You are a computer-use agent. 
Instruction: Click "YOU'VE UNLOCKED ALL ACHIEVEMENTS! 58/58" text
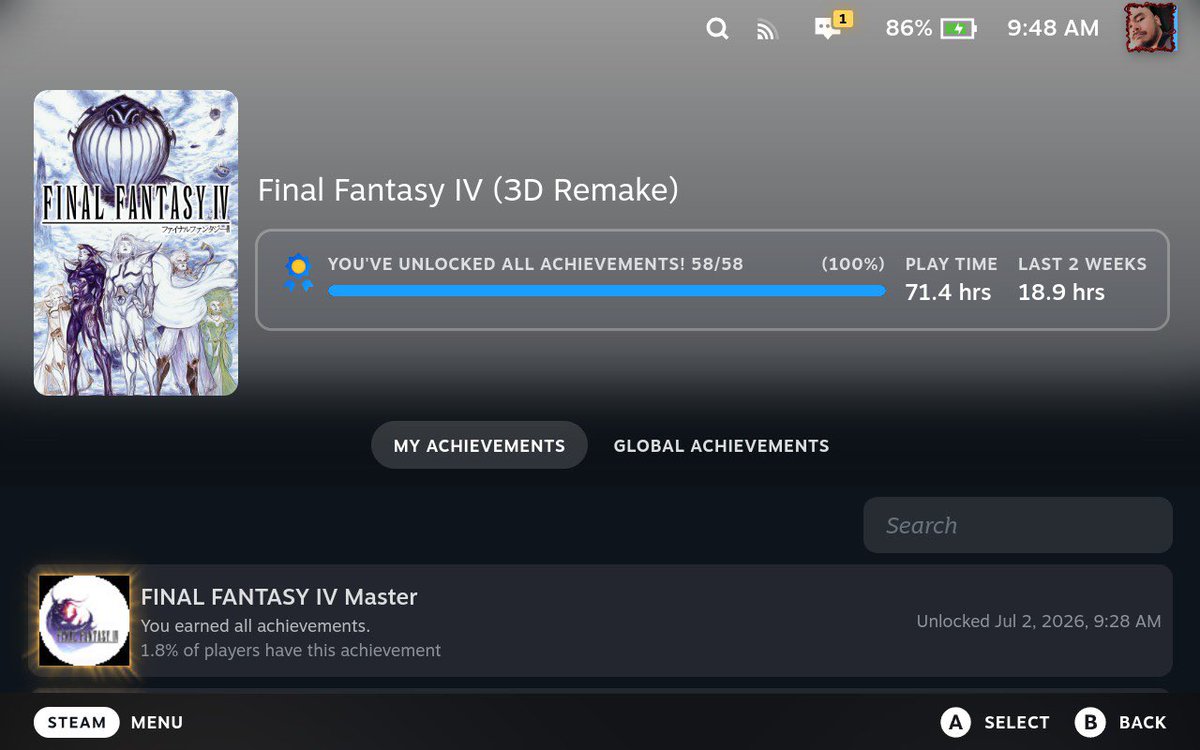(536, 264)
